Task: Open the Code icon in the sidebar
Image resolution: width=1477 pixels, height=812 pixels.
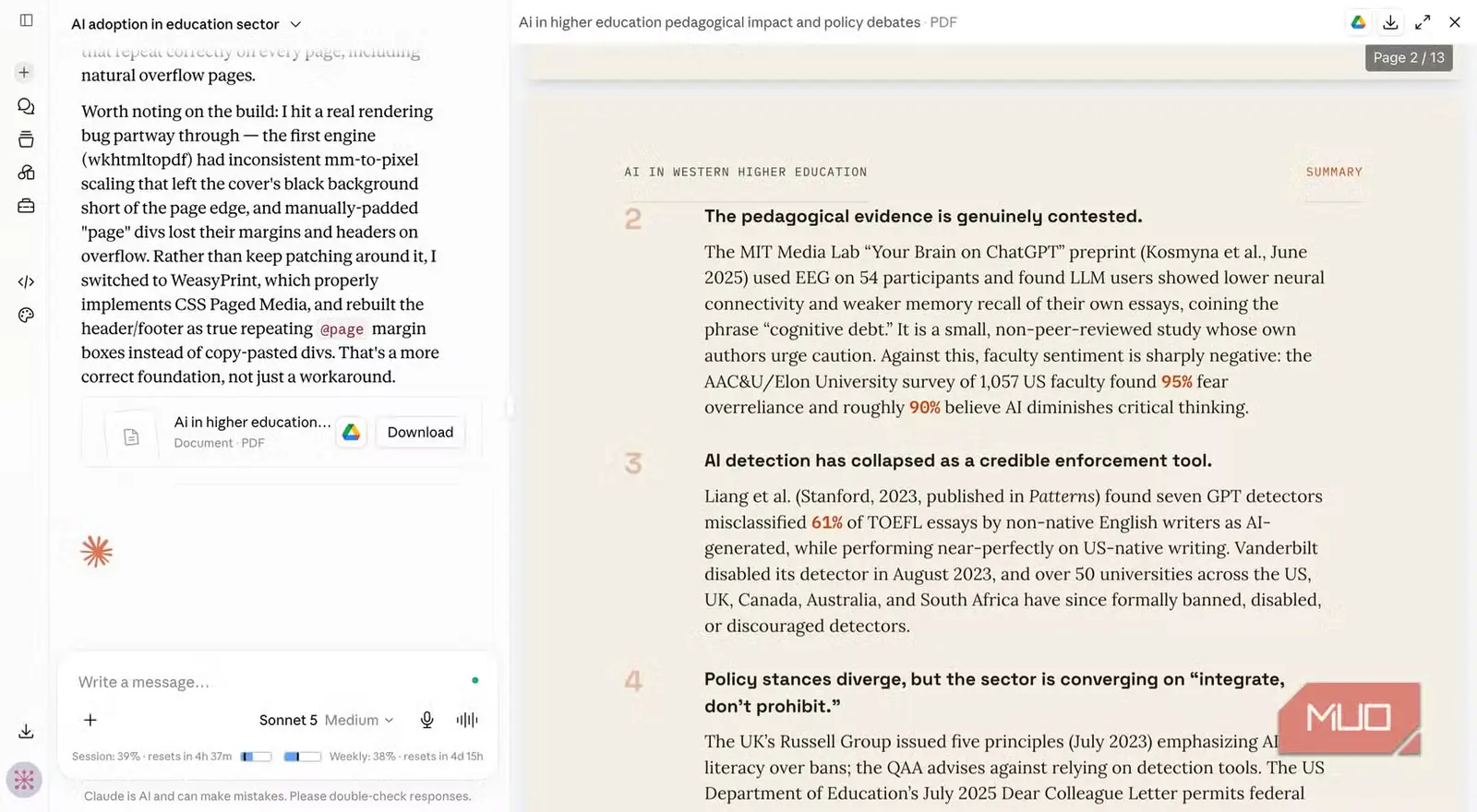Action: [26, 281]
